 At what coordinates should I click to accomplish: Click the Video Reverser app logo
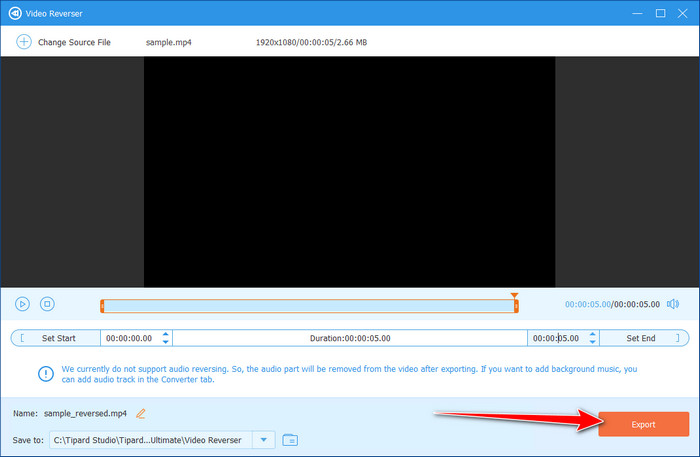click(17, 13)
